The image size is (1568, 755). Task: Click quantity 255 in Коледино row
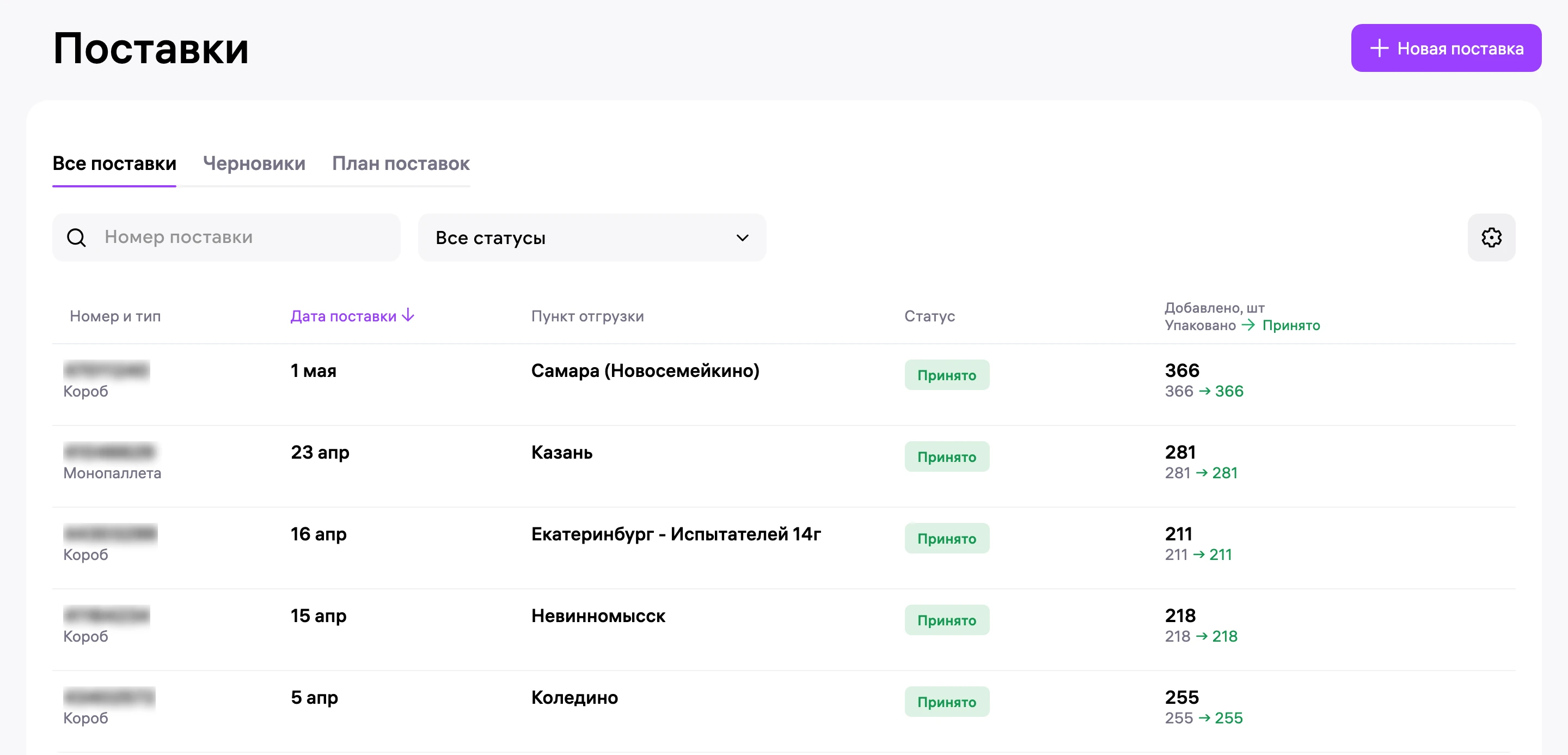pos(1181,697)
